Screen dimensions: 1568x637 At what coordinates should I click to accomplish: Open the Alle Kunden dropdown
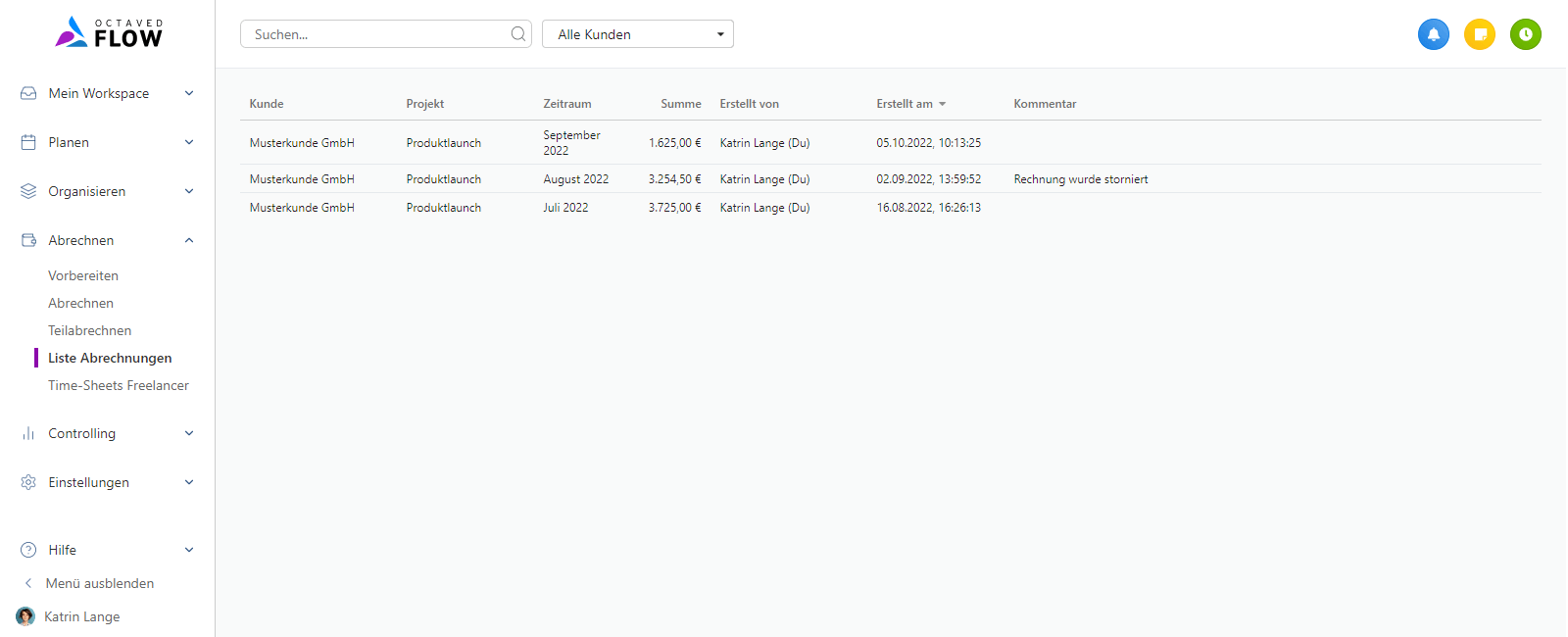pos(638,34)
